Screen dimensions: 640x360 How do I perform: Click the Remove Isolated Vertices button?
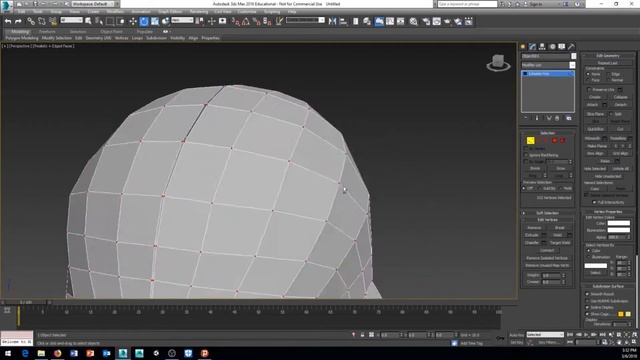547,258
